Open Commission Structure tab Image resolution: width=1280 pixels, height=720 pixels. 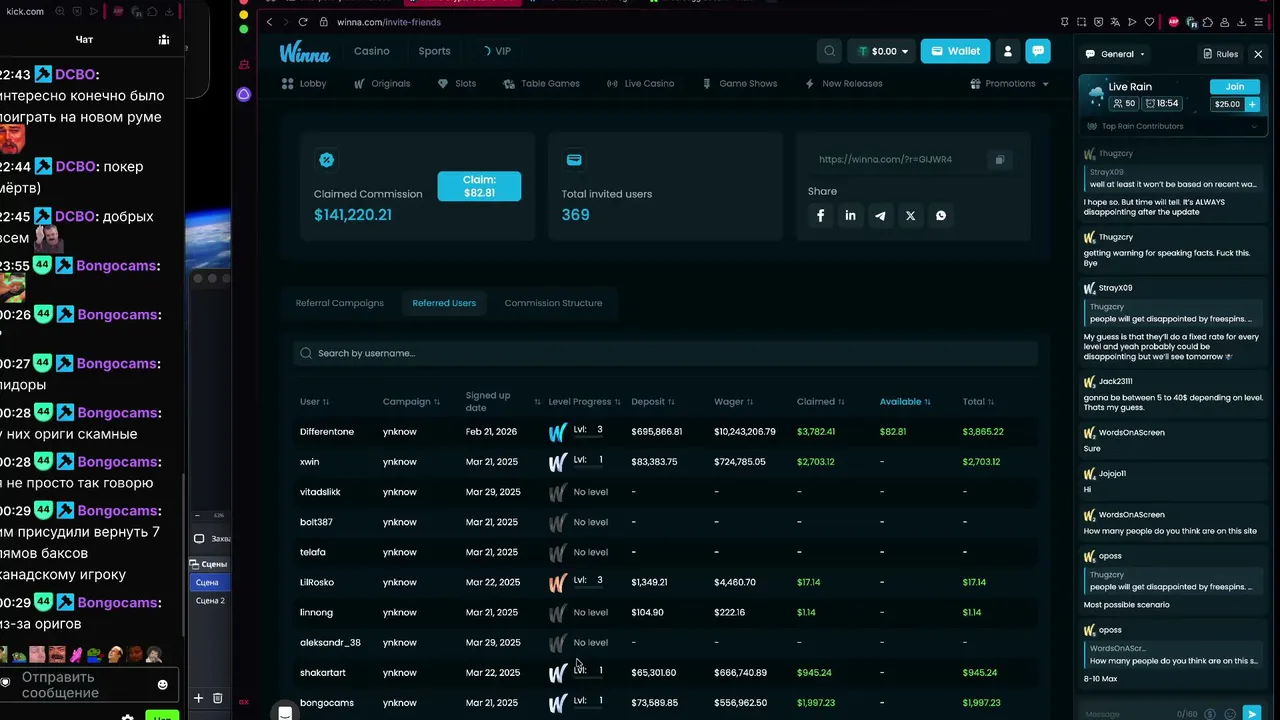pos(553,303)
